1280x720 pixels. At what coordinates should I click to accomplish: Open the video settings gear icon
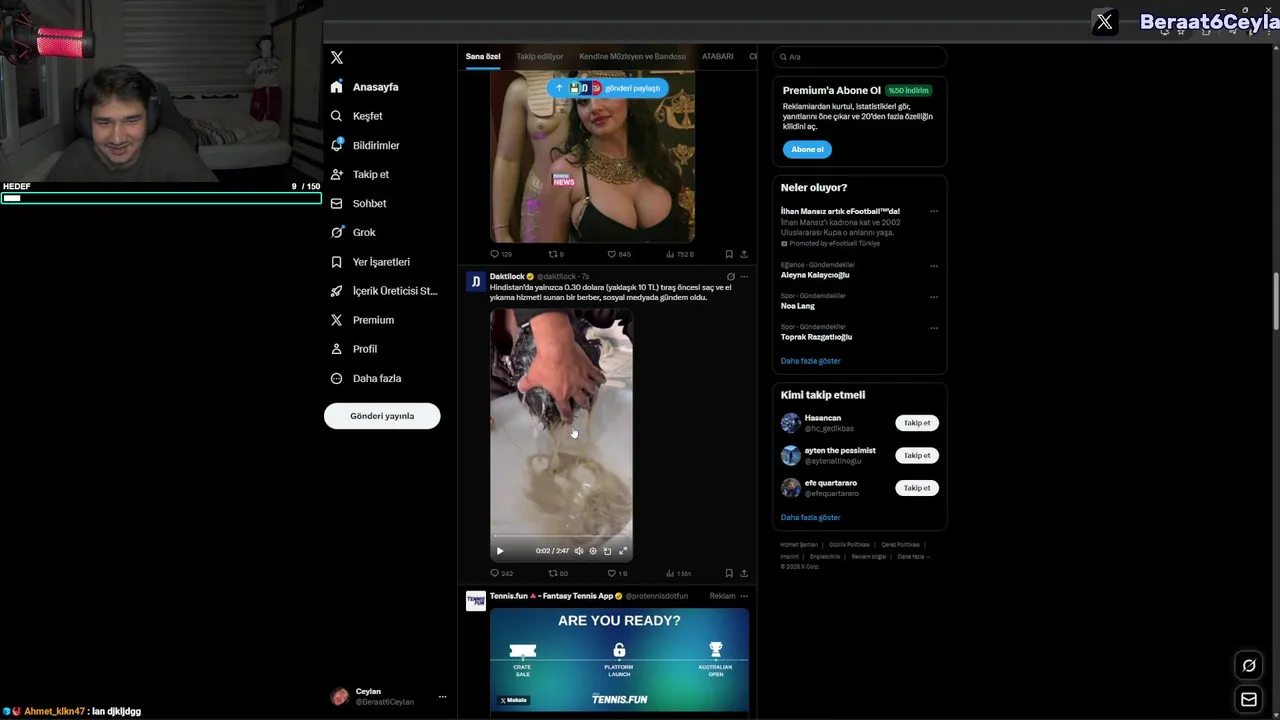[x=593, y=551]
